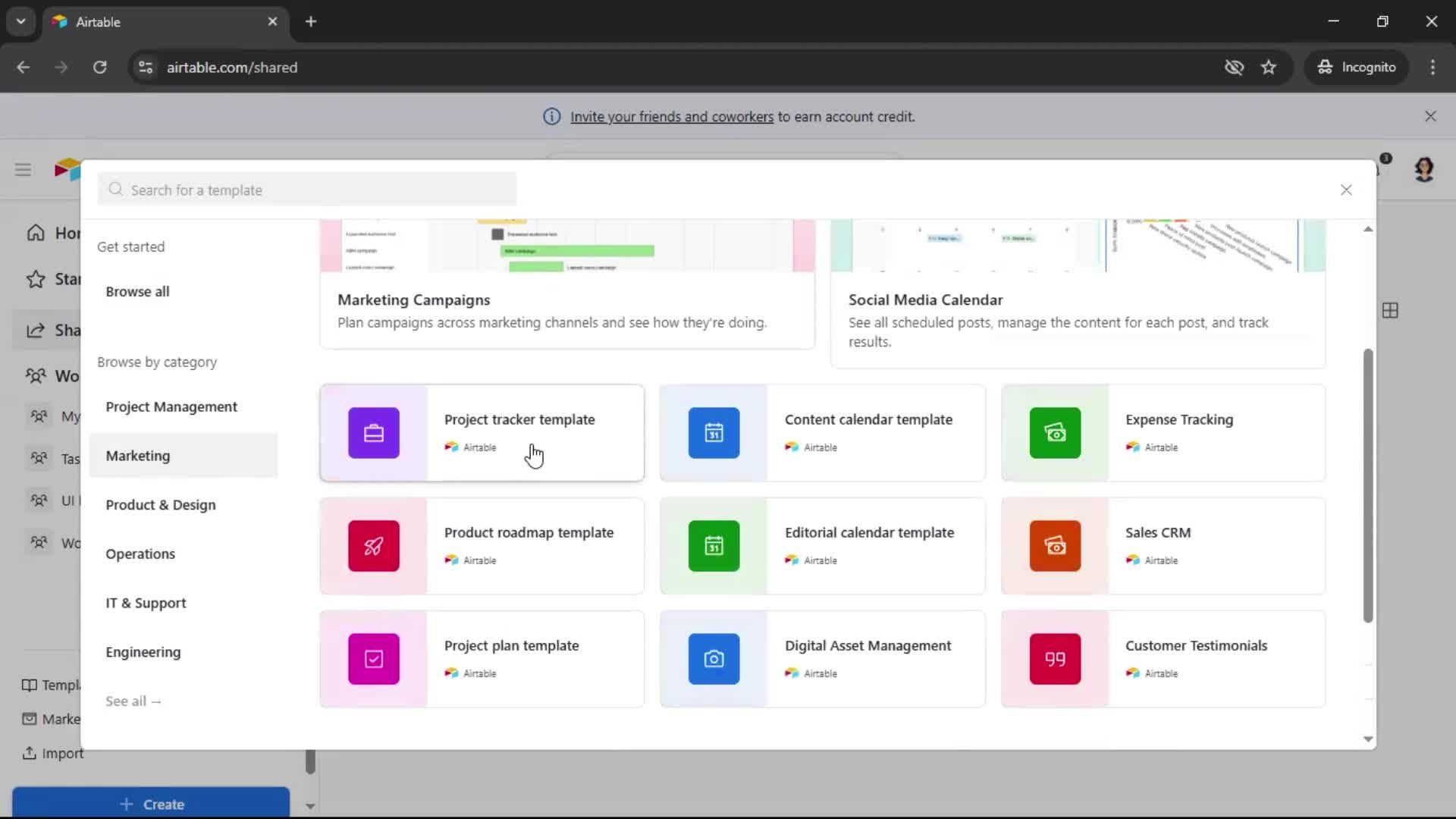Switch to grid view icon on right
1456x819 pixels.
pos(1390,311)
